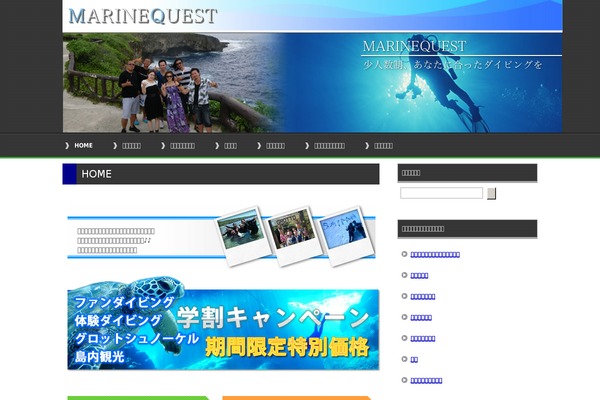The height and width of the screenshot is (400, 600).
Task: Open the longest navigation menu item
Action: [x=329, y=146]
